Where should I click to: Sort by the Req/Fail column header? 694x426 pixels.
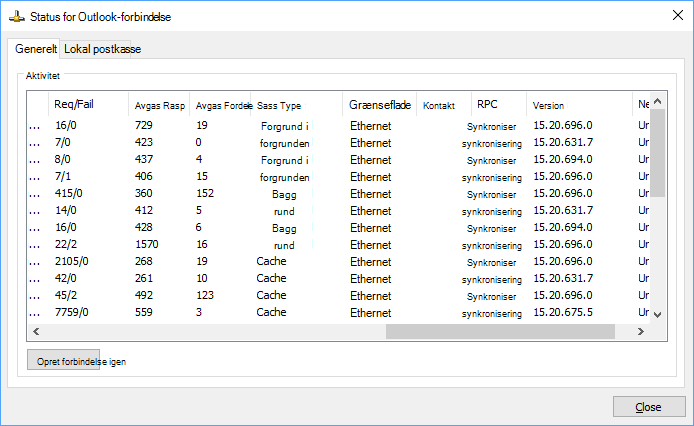tap(88, 105)
